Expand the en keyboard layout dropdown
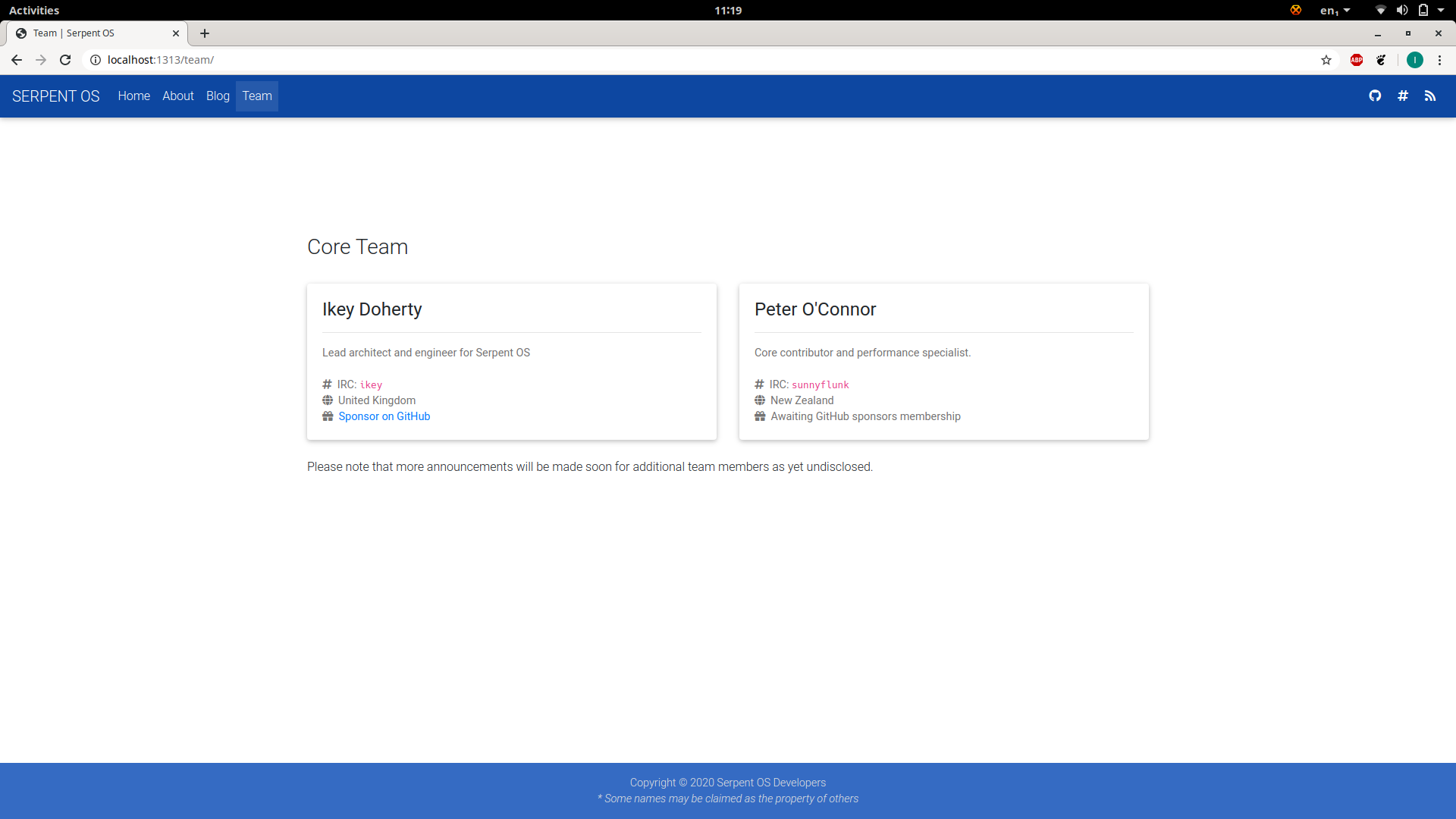Screen dimensions: 1456x819 coord(1335,10)
